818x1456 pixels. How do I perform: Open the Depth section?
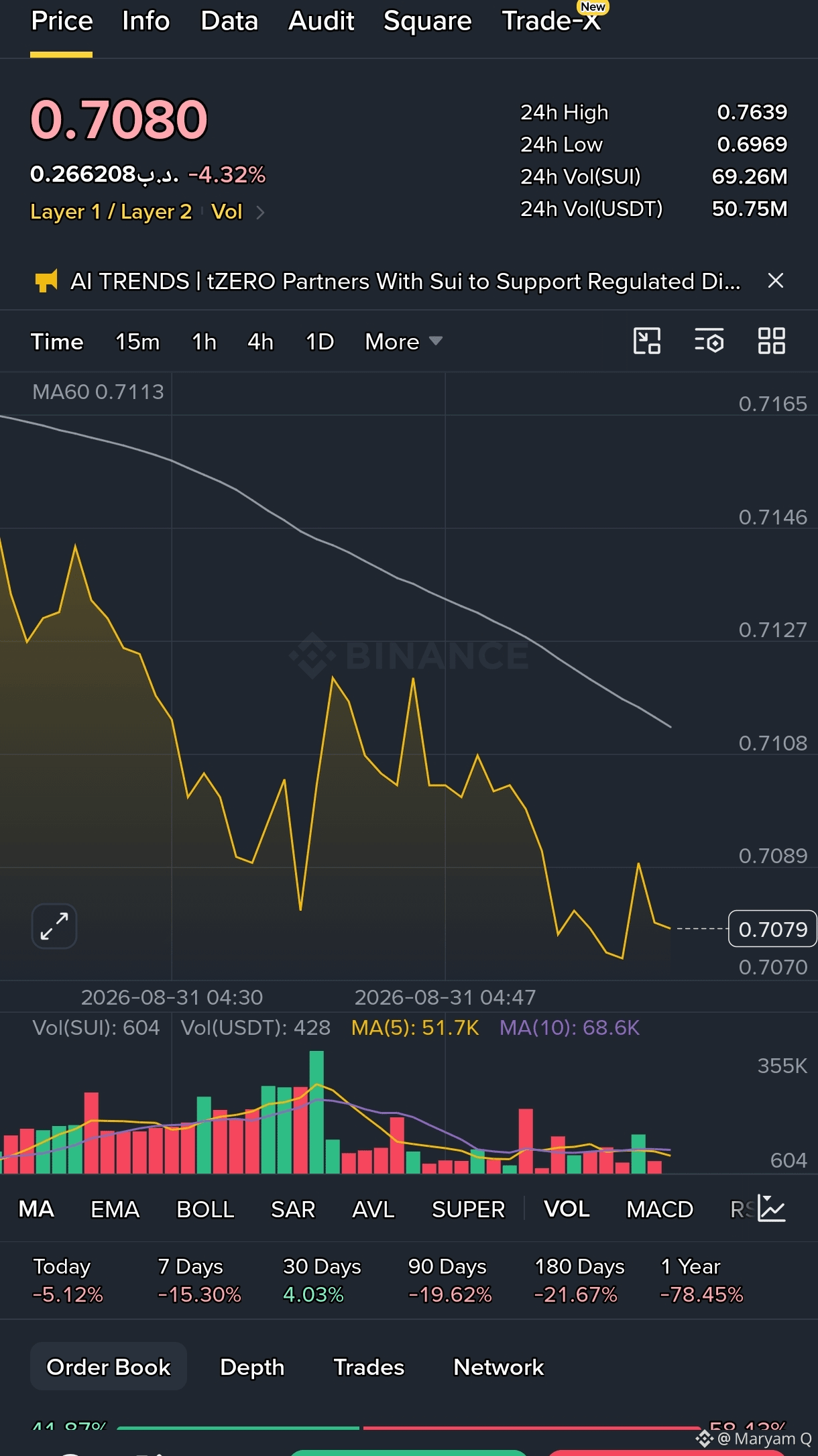click(252, 1367)
